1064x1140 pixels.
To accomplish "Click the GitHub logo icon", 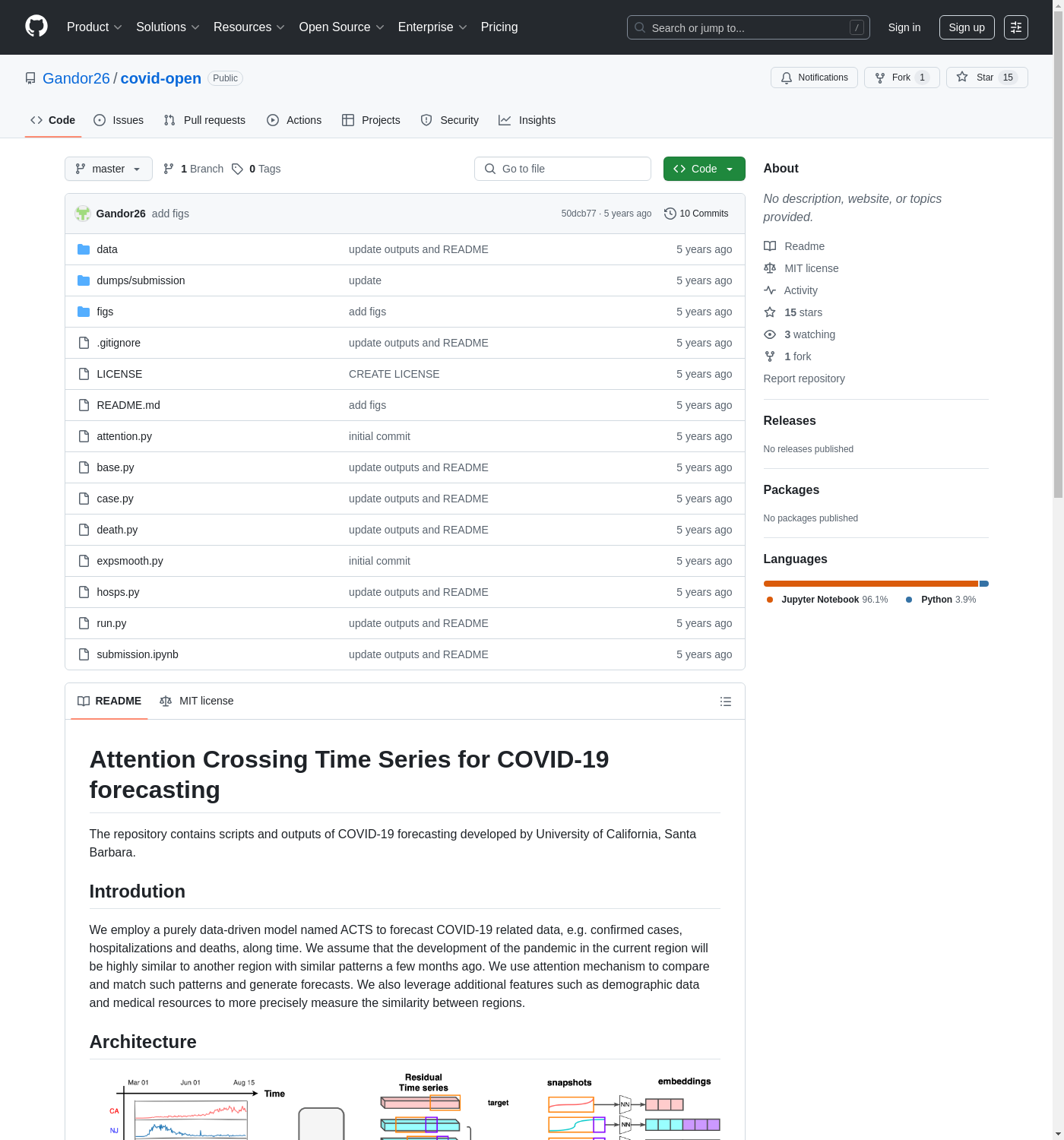I will pyautogui.click(x=36, y=27).
